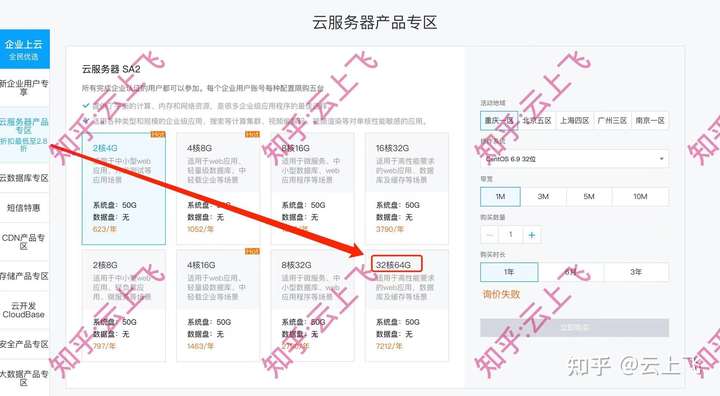Screen dimensions: 720x396
Task: Click the 623/年 price text
Action: [x=104, y=229]
